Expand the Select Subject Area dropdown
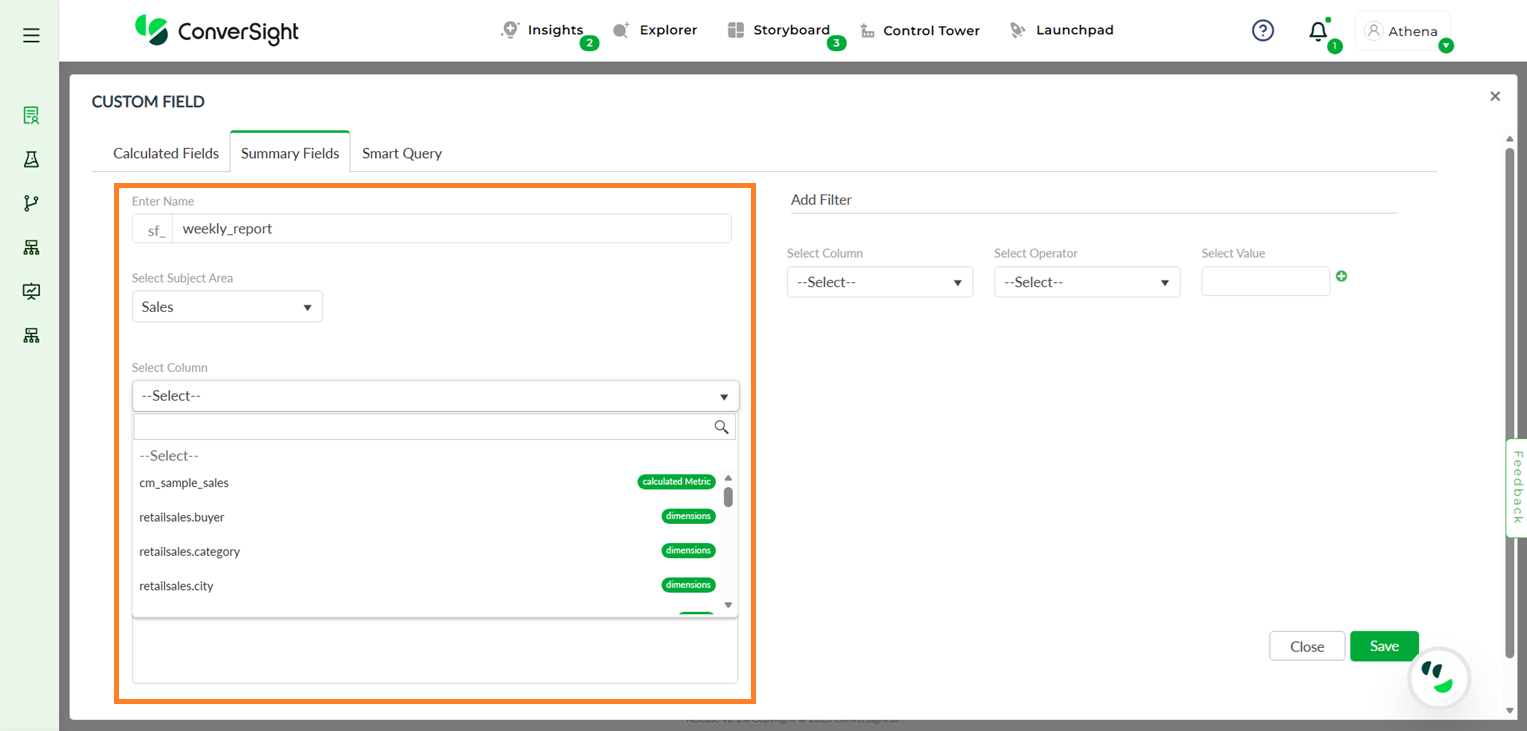 tap(227, 307)
